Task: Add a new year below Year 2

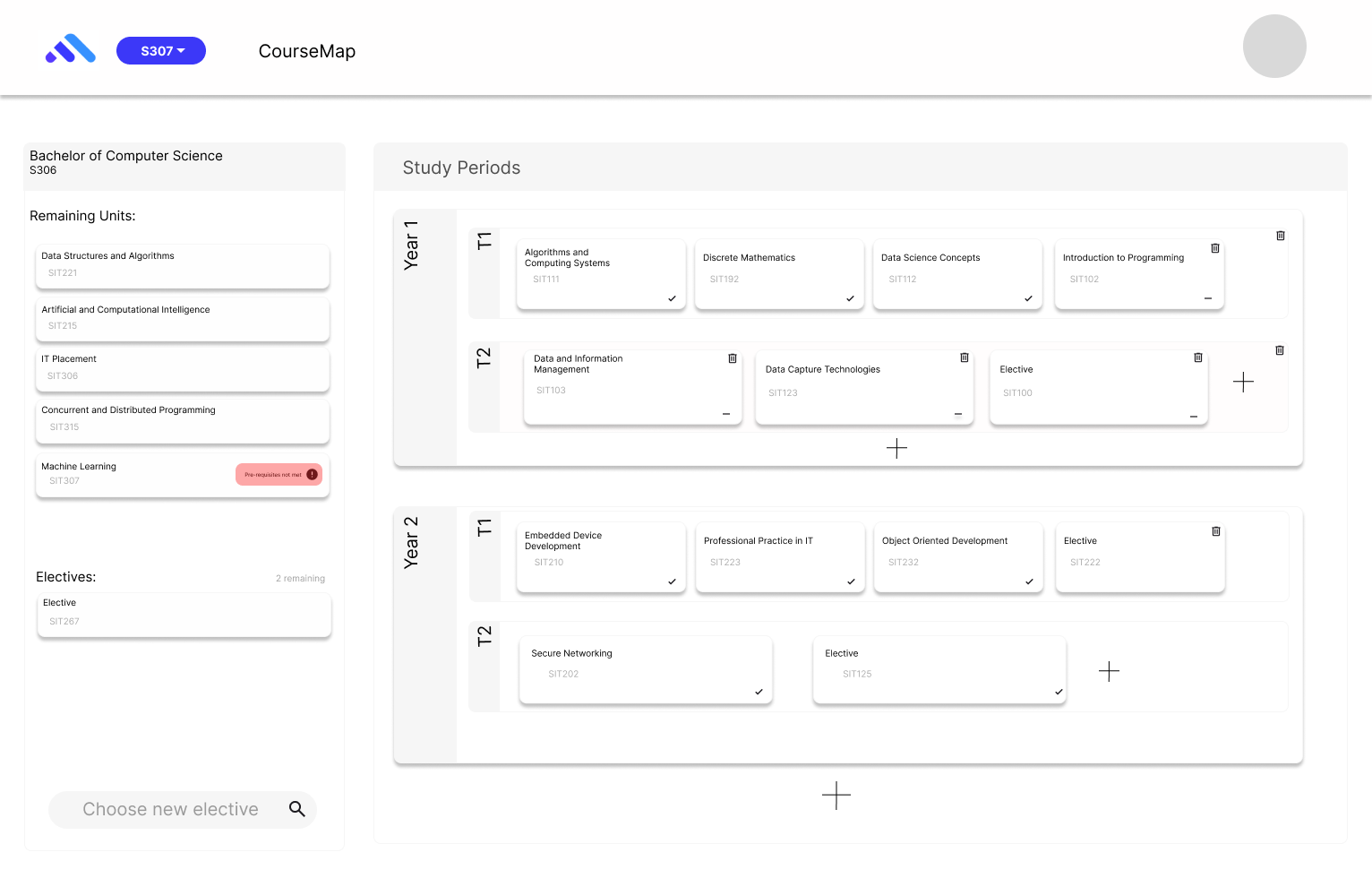Action: click(x=836, y=796)
